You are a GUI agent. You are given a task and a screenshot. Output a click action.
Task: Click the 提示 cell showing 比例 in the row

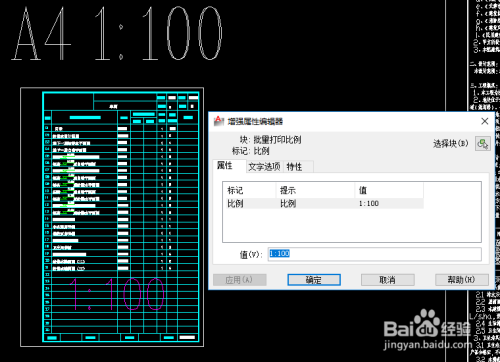(315, 203)
